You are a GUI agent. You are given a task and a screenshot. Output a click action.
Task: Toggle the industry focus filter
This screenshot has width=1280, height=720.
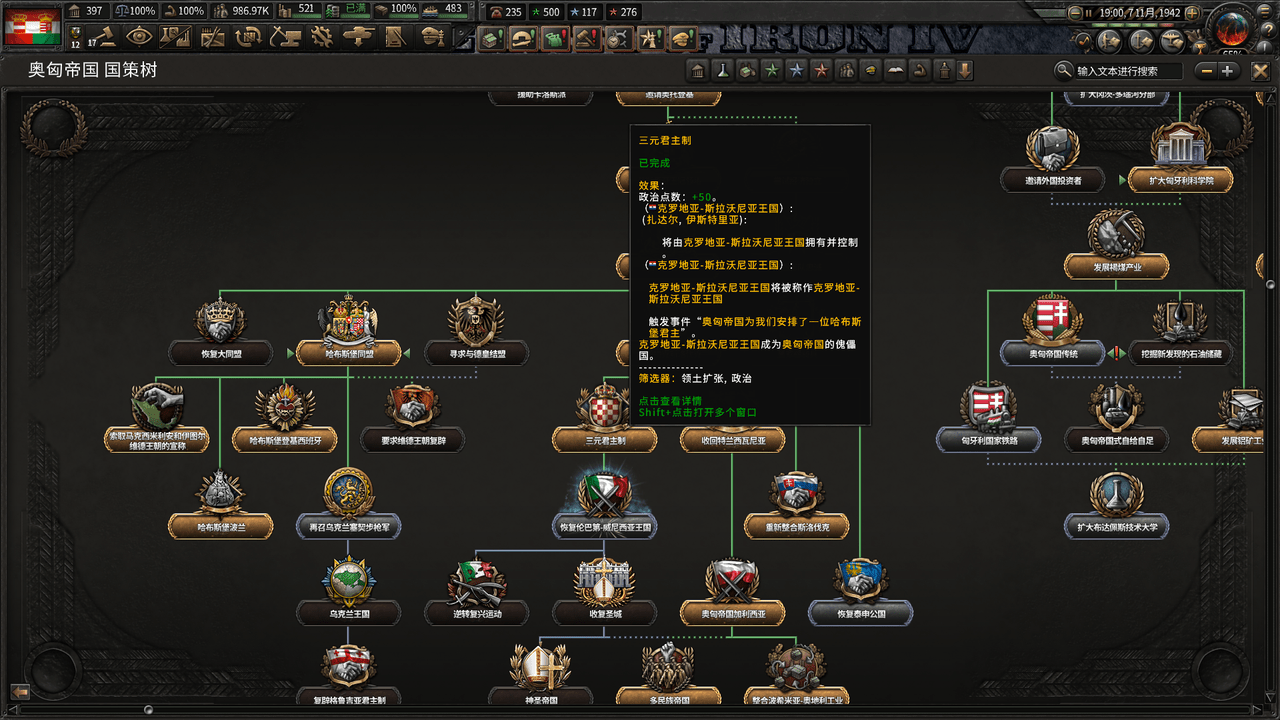point(747,70)
